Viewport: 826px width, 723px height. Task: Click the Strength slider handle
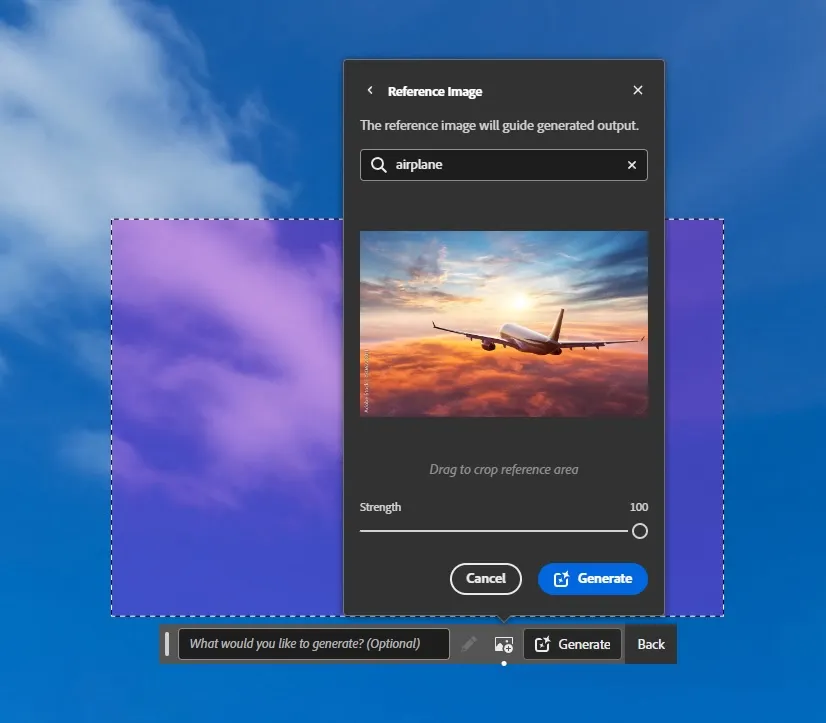(x=640, y=531)
